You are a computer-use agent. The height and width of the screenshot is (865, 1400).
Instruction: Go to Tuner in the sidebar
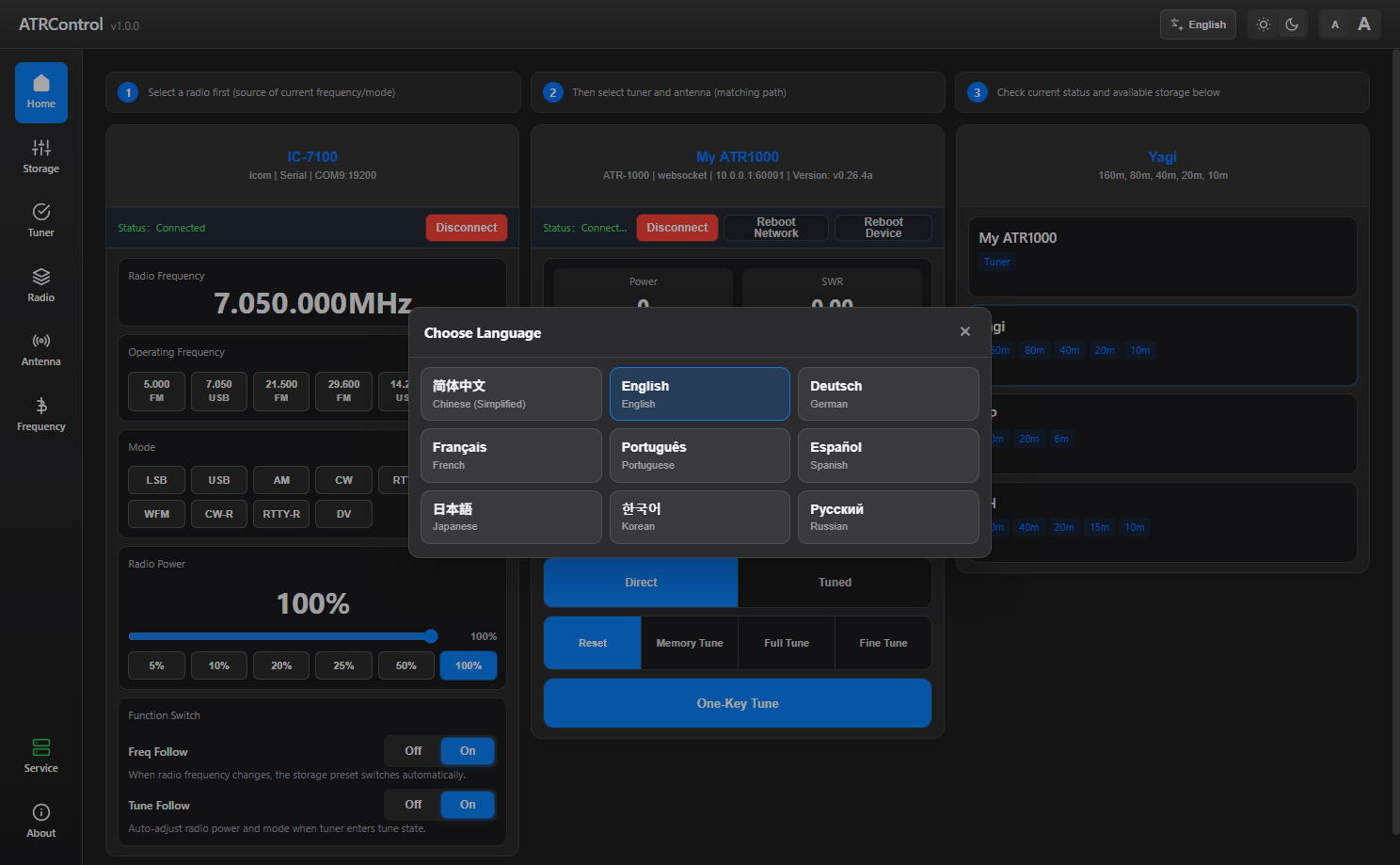pyautogui.click(x=41, y=221)
